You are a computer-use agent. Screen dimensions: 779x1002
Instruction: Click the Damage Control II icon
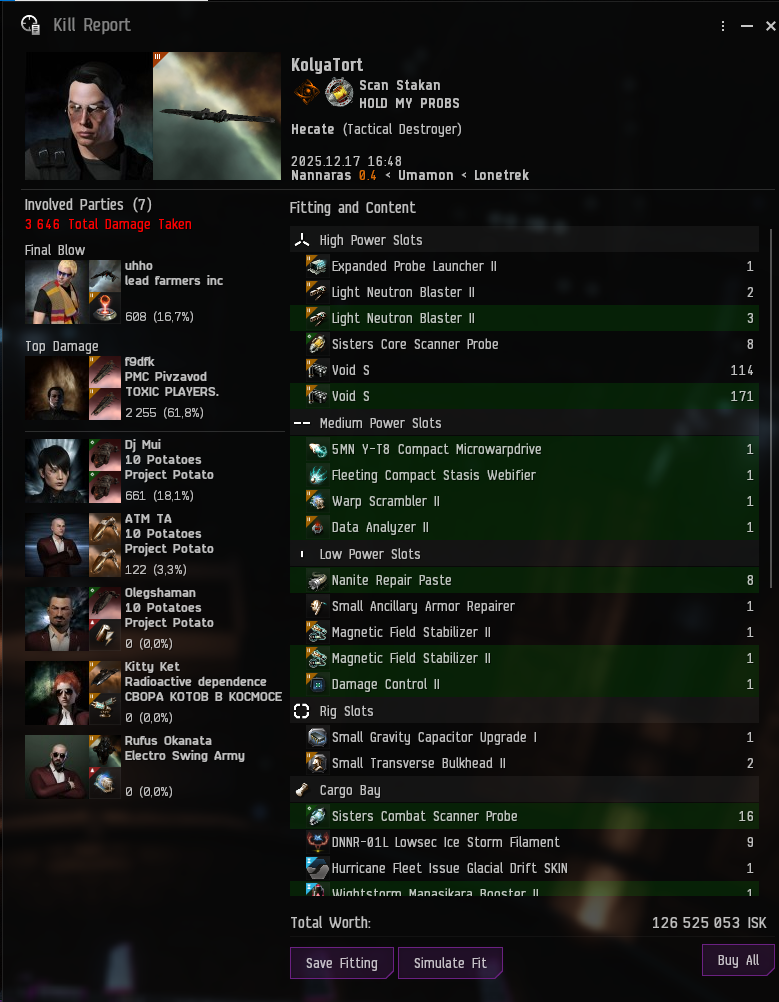pyautogui.click(x=317, y=684)
